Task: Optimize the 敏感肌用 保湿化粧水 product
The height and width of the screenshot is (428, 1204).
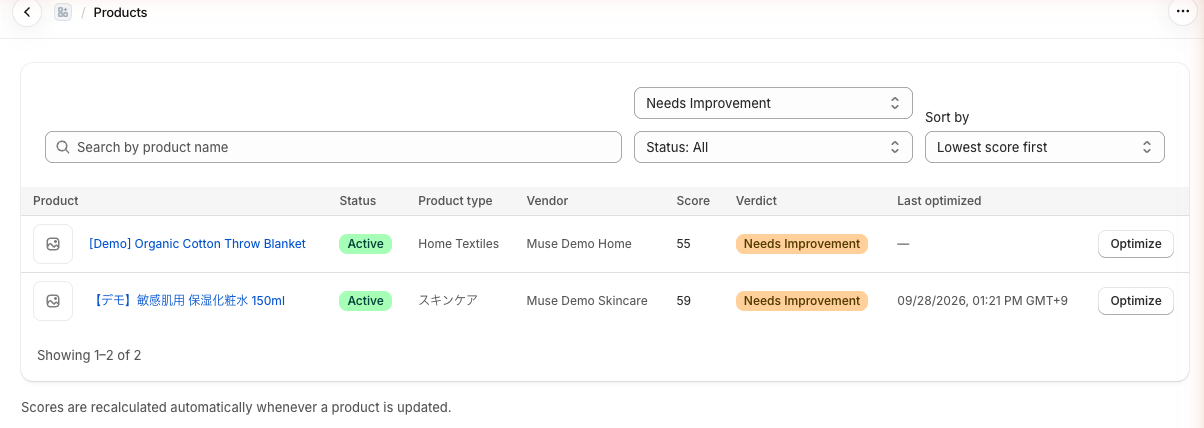Action: [x=1136, y=301]
